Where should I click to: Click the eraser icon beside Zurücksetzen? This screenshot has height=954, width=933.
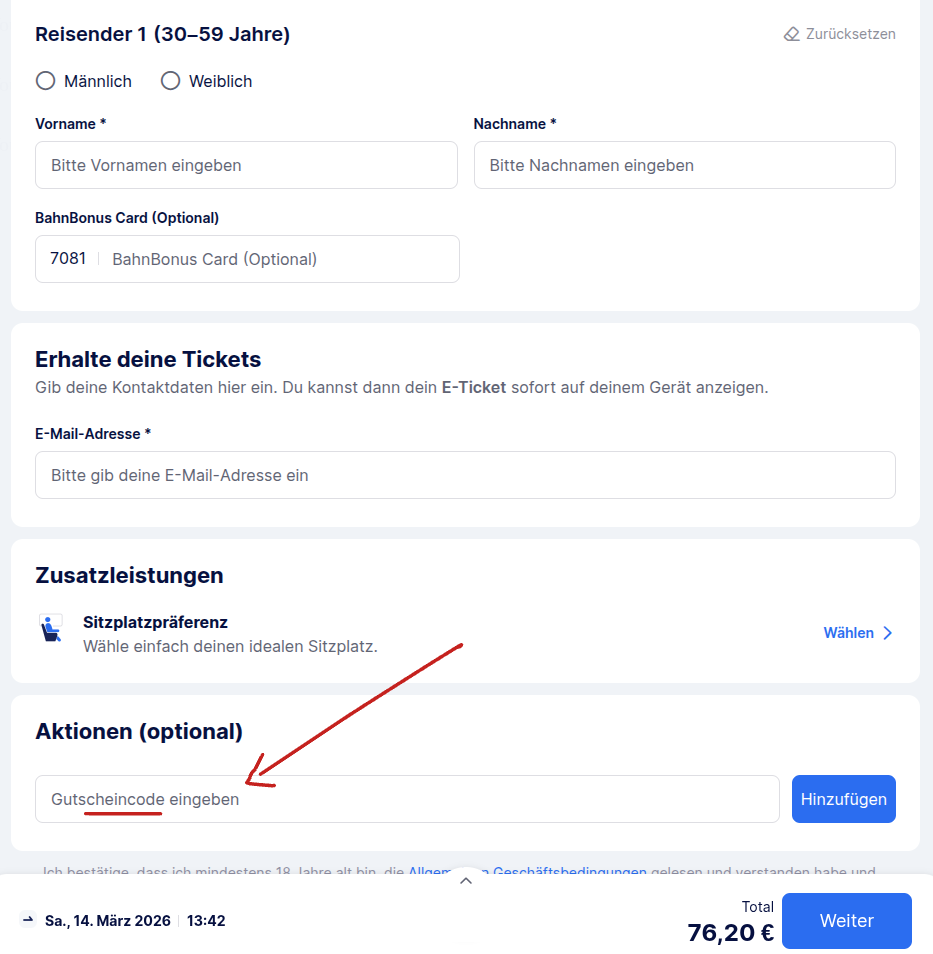pyautogui.click(x=790, y=33)
